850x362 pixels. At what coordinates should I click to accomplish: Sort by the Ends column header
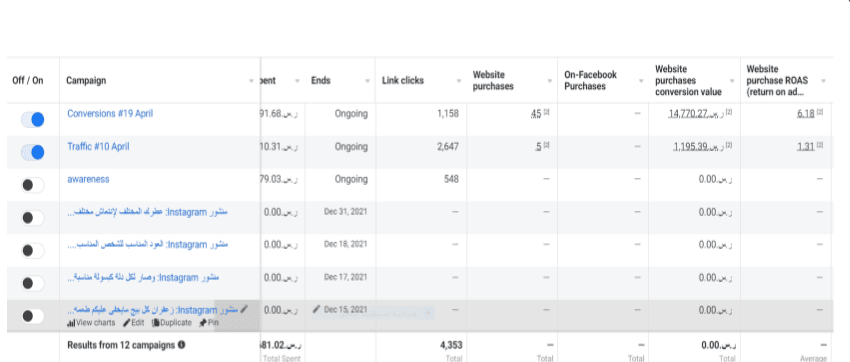[320, 81]
